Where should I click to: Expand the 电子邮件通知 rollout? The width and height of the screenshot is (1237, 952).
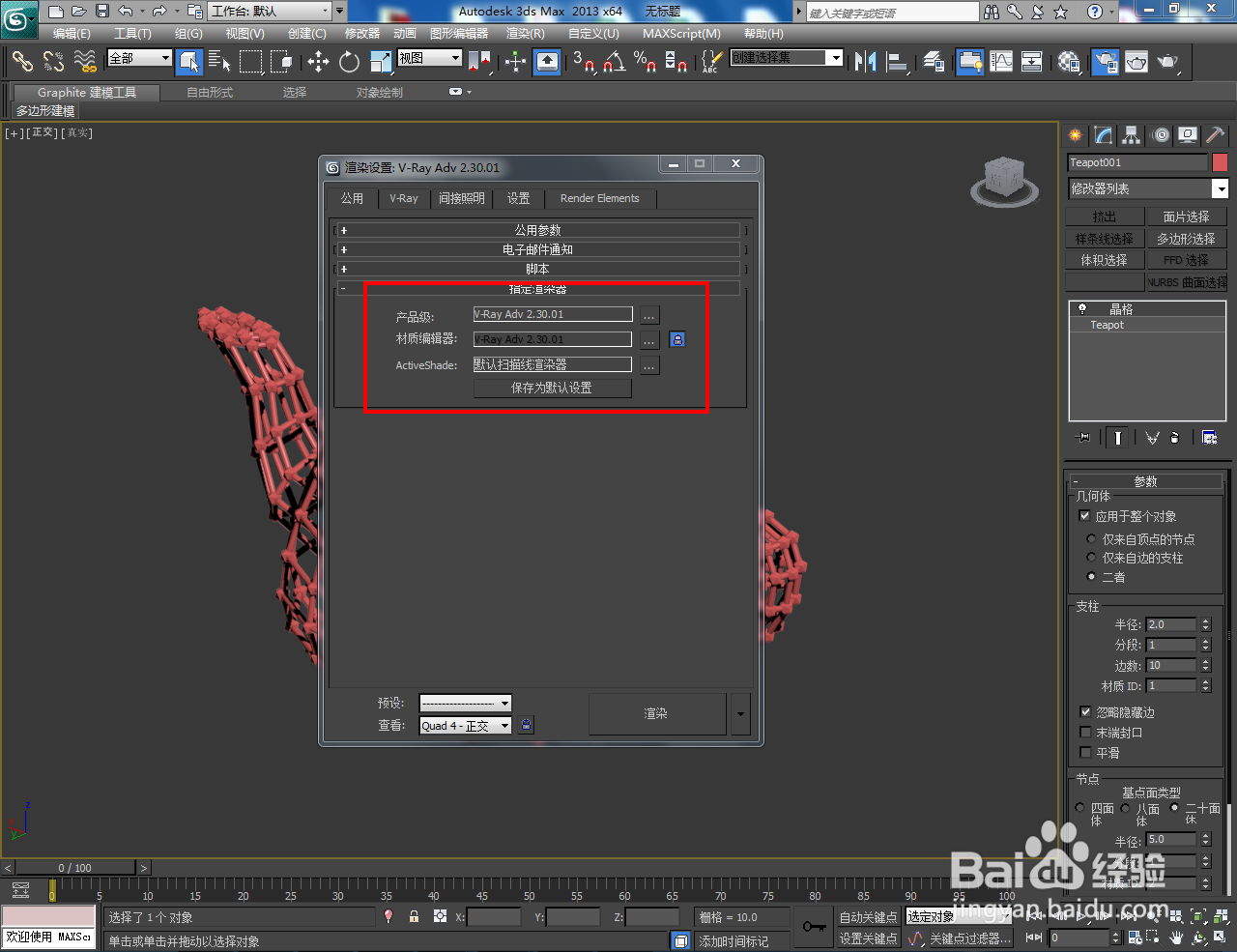[538, 249]
